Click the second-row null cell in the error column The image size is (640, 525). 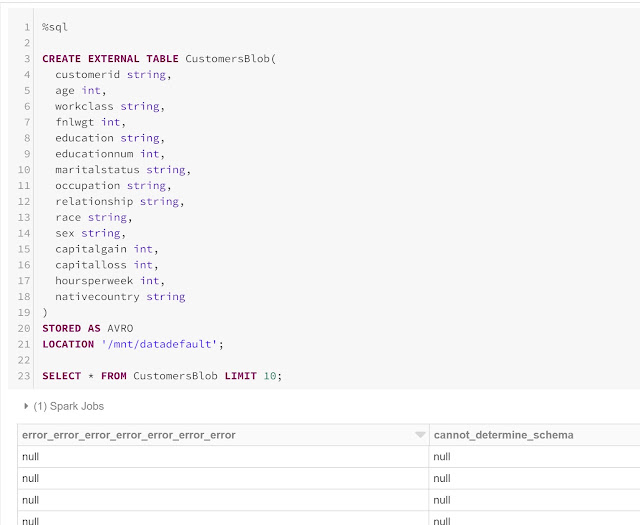pos(30,478)
